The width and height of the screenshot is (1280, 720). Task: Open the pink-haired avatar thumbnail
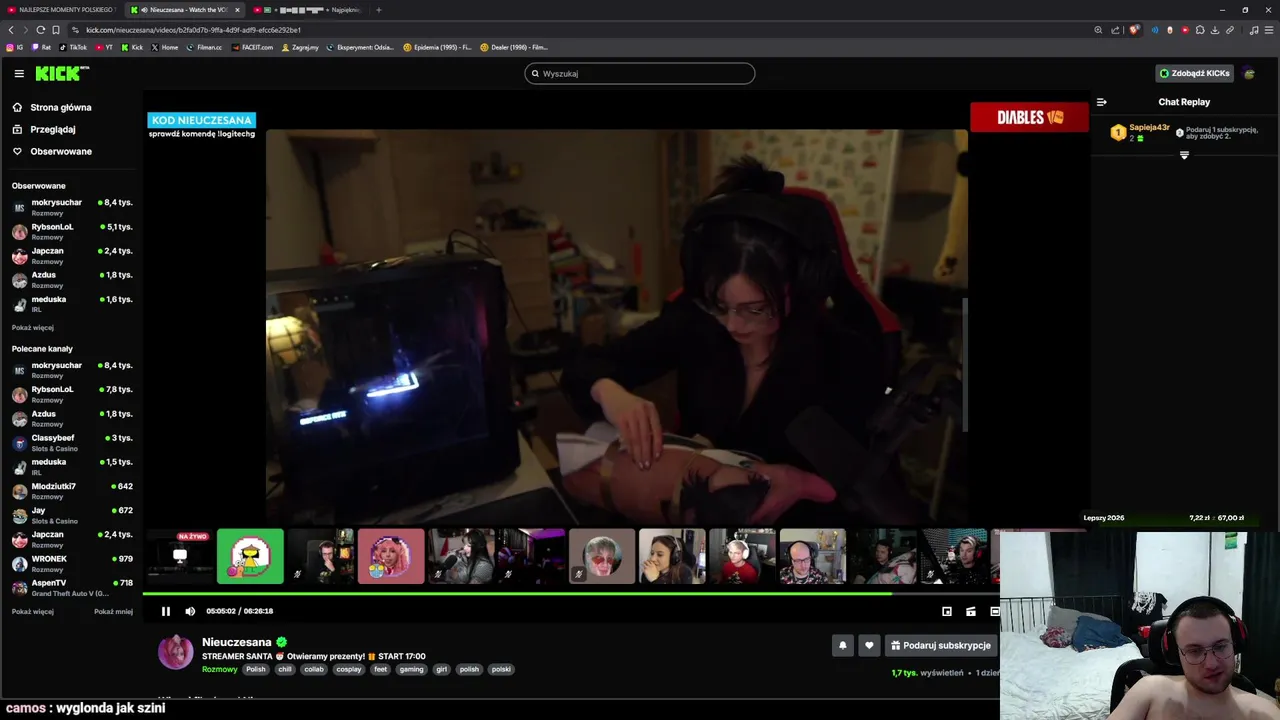pyautogui.click(x=391, y=556)
